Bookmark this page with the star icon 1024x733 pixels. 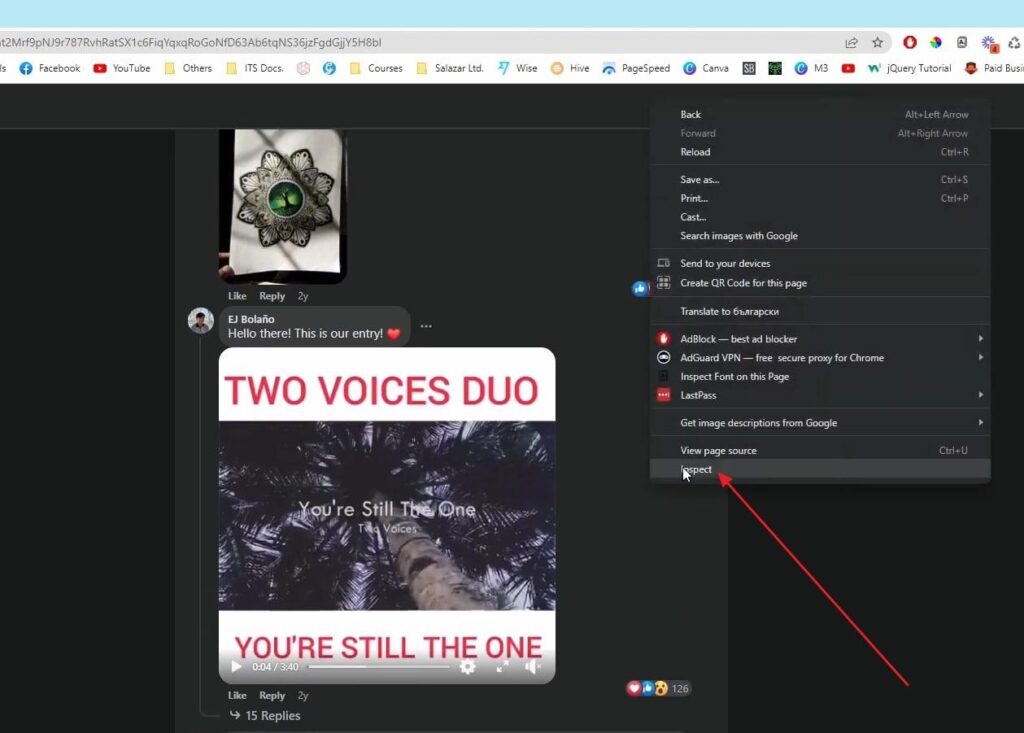coord(877,42)
